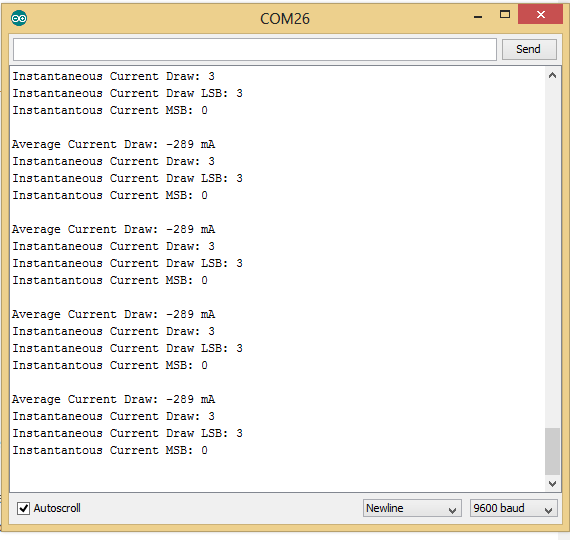570x540 pixels.
Task: Toggle the Autoscroll checkbox
Action: pos(23,508)
